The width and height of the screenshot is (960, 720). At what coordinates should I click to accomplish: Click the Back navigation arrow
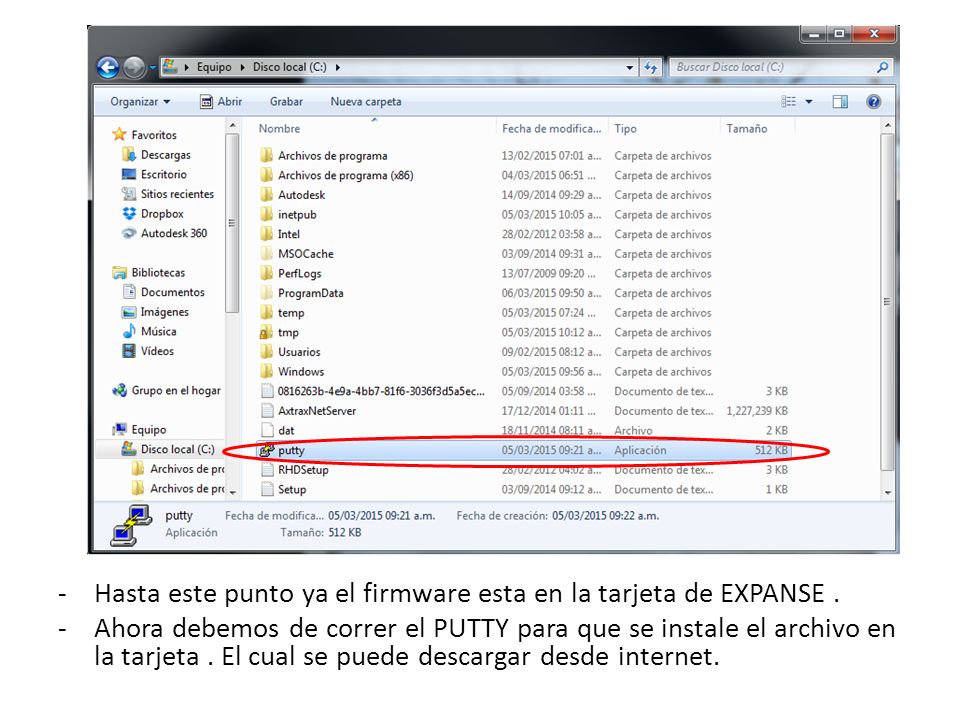pyautogui.click(x=108, y=67)
